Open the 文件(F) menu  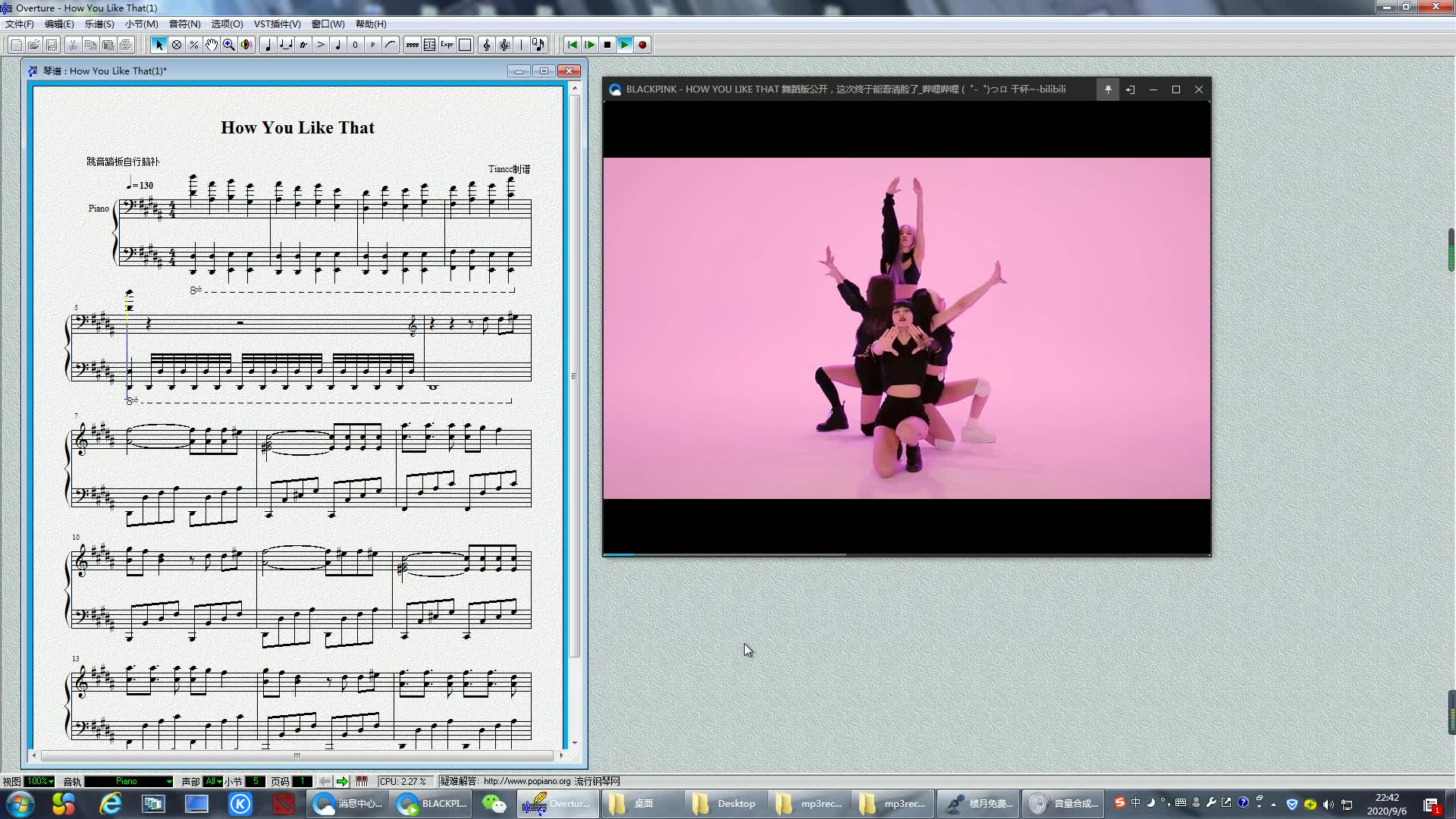(x=20, y=24)
